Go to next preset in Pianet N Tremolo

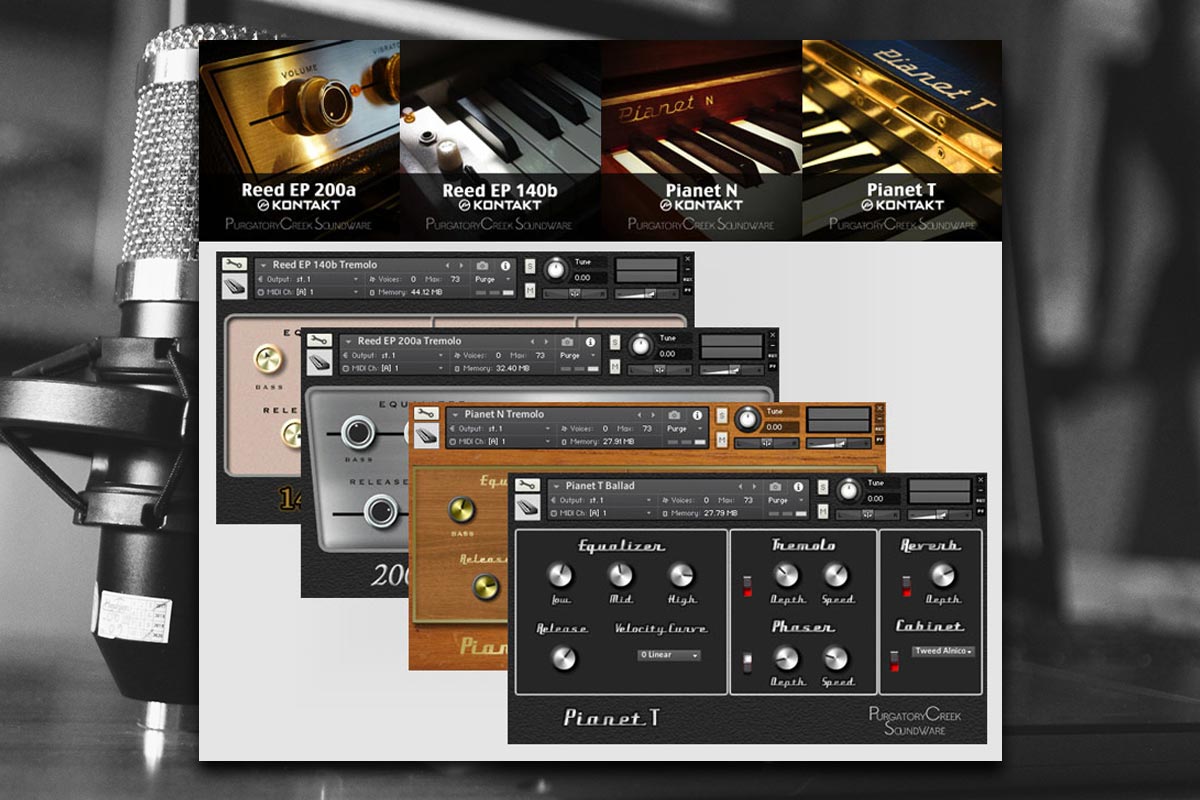(652, 414)
